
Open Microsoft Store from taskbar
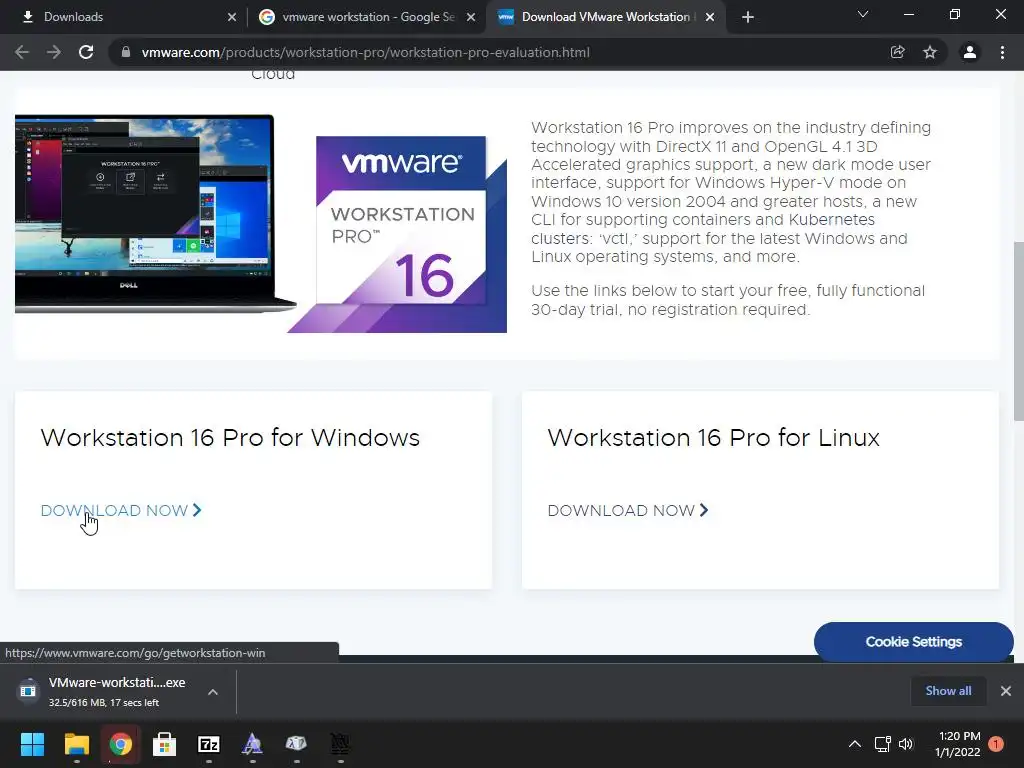tap(164, 744)
